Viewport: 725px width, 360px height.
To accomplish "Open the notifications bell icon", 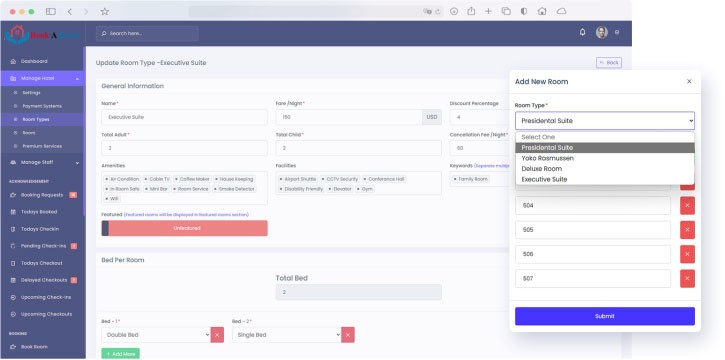I will click(582, 33).
